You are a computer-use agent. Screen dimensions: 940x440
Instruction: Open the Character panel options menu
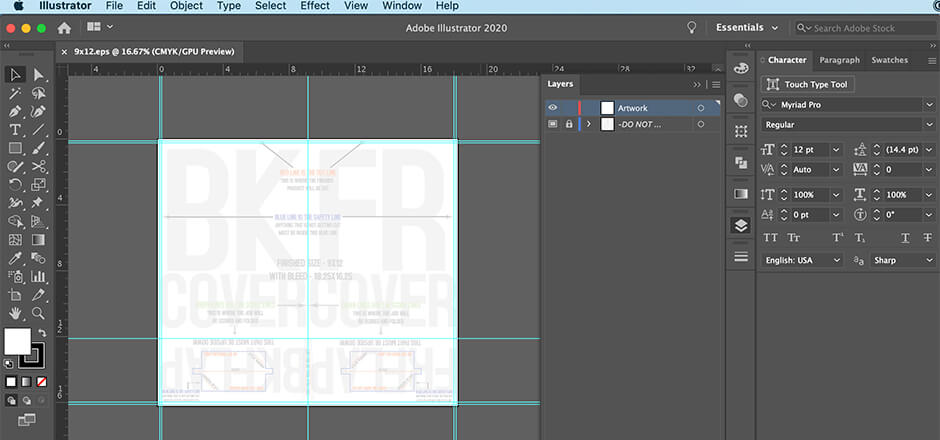pyautogui.click(x=932, y=61)
